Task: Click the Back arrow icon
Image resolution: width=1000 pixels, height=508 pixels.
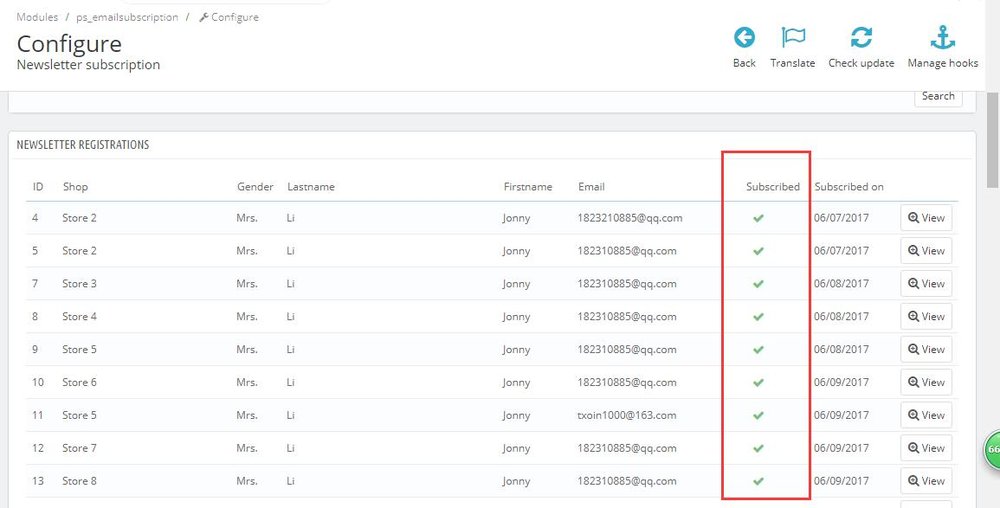Action: pyautogui.click(x=744, y=38)
